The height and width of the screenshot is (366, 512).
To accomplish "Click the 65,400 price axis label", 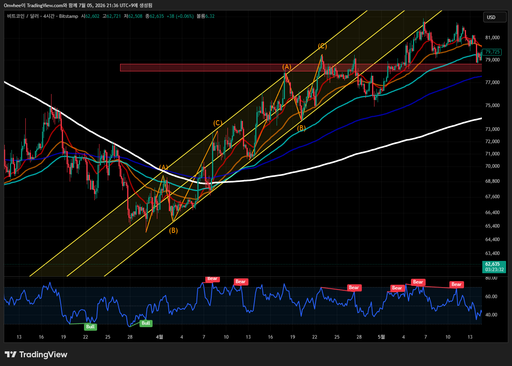I will coord(492,226).
